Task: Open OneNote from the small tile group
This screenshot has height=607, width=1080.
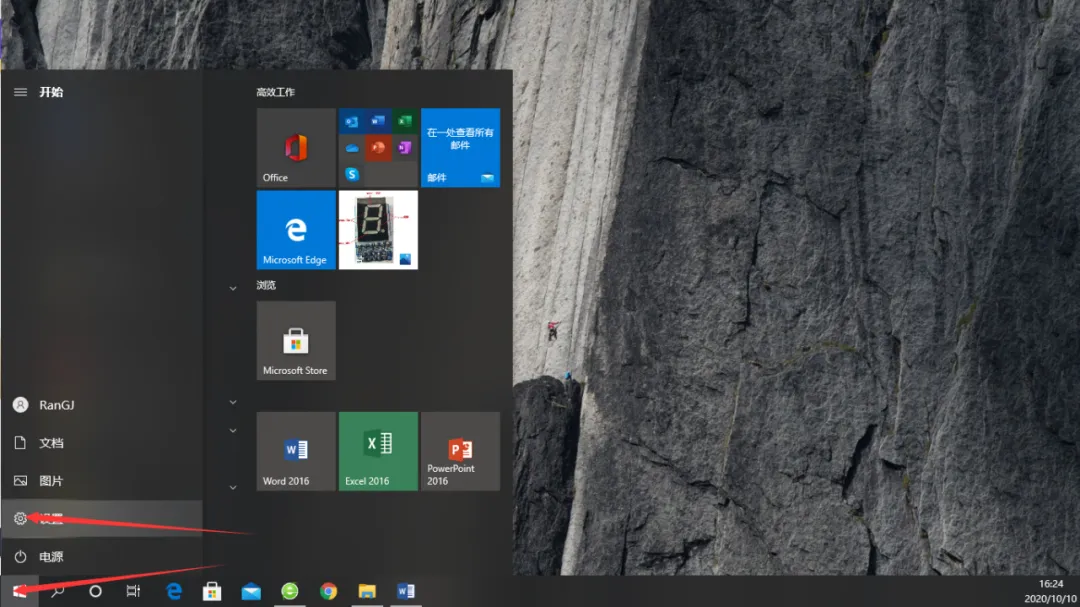Action: pos(403,147)
